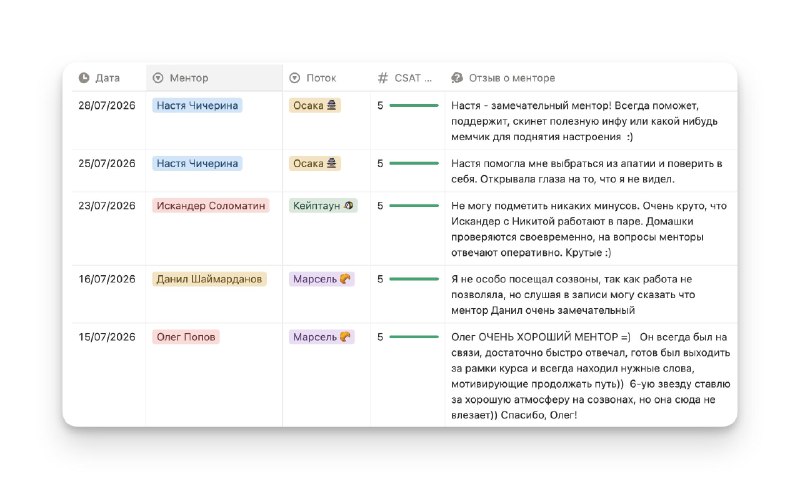
Task: Click the emoji in first Осака tag
Action: 332,105
